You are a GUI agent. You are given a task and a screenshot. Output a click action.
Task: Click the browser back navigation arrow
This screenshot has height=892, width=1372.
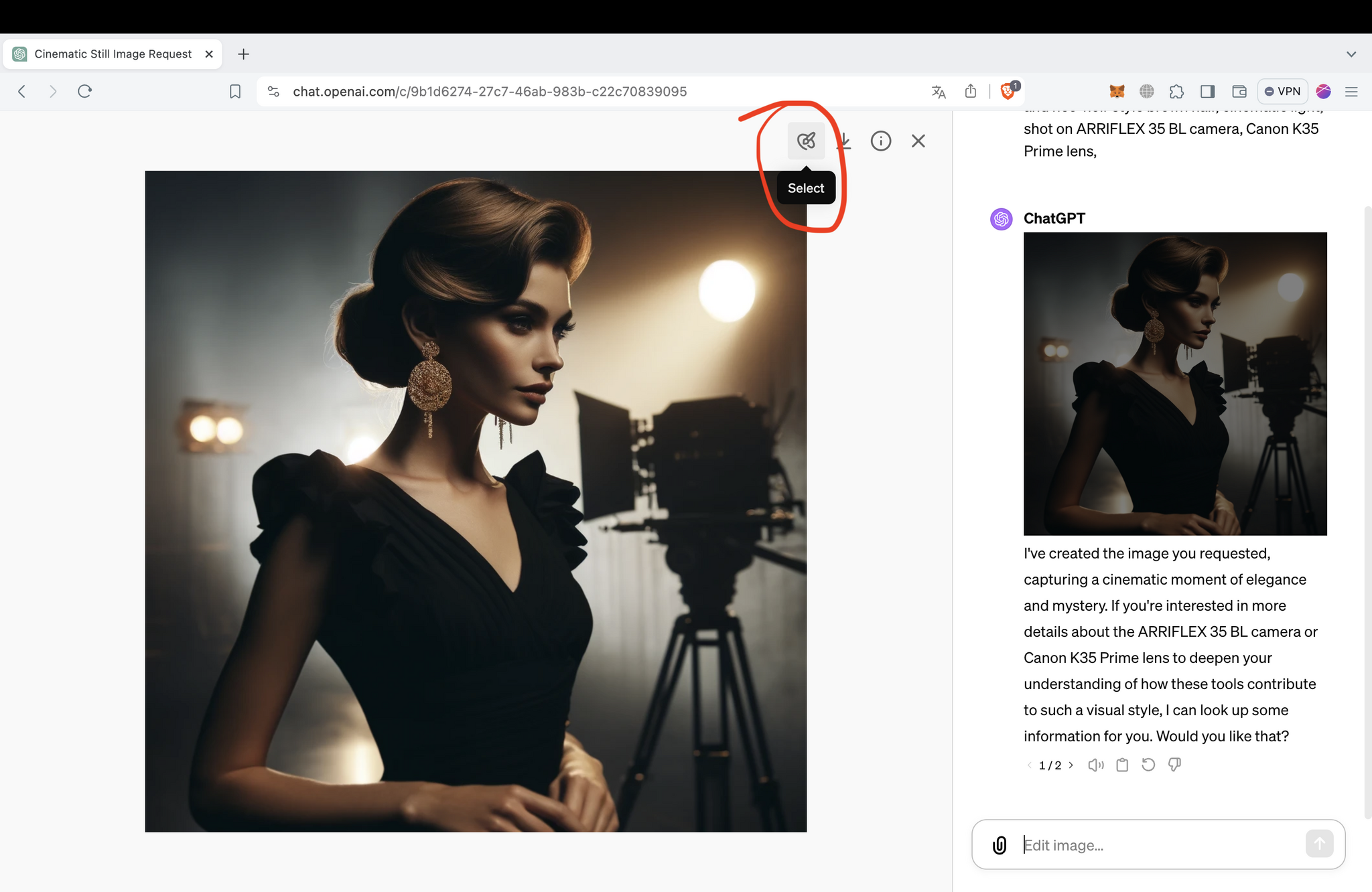[22, 91]
